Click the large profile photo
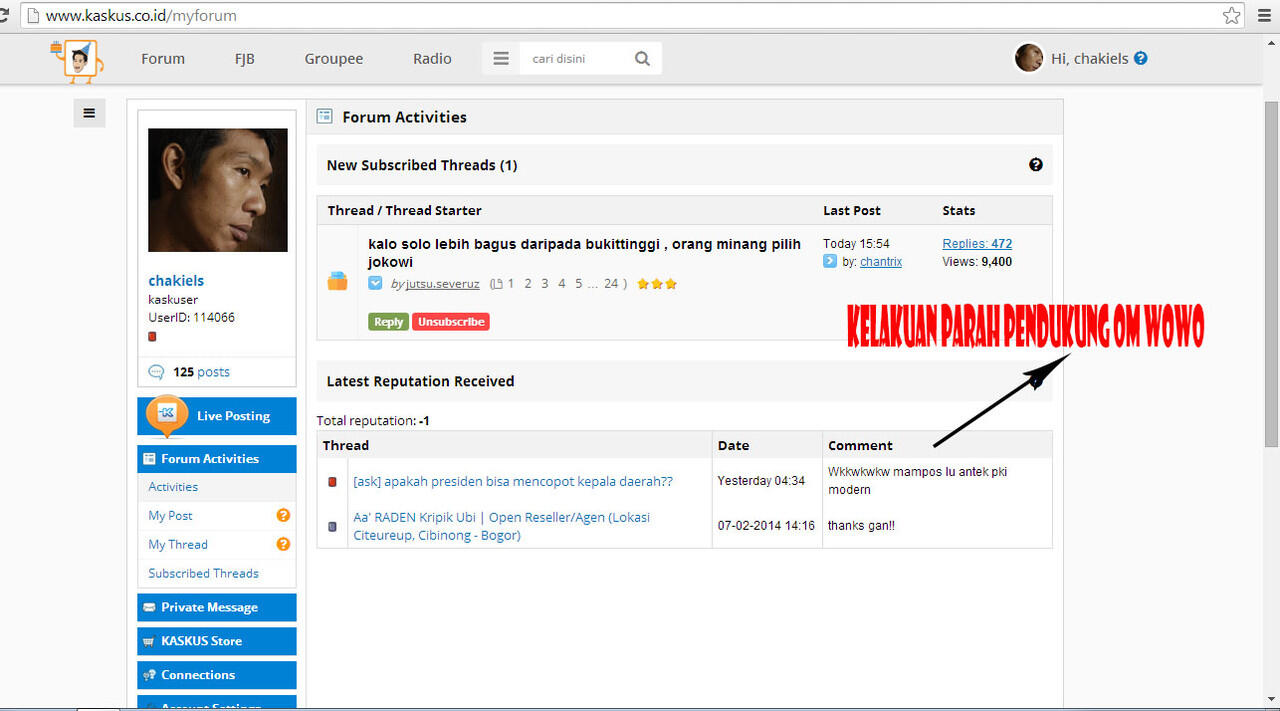This screenshot has width=1280, height=711. click(218, 190)
